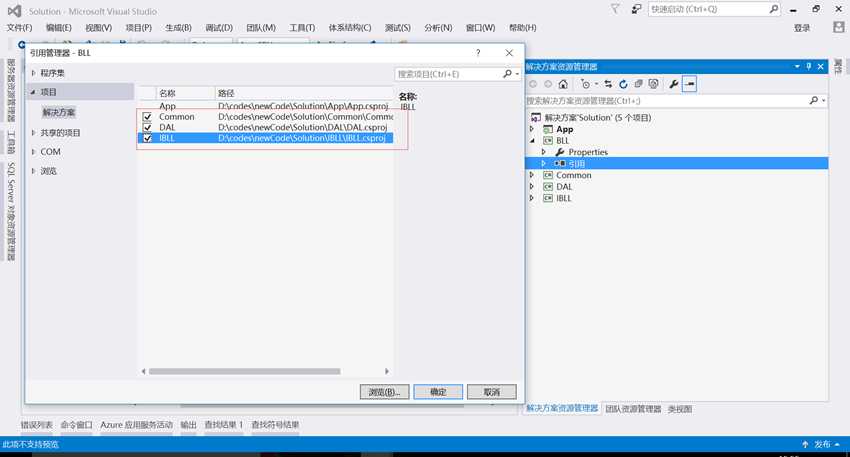Click the Sync with Active Document icon

608,84
